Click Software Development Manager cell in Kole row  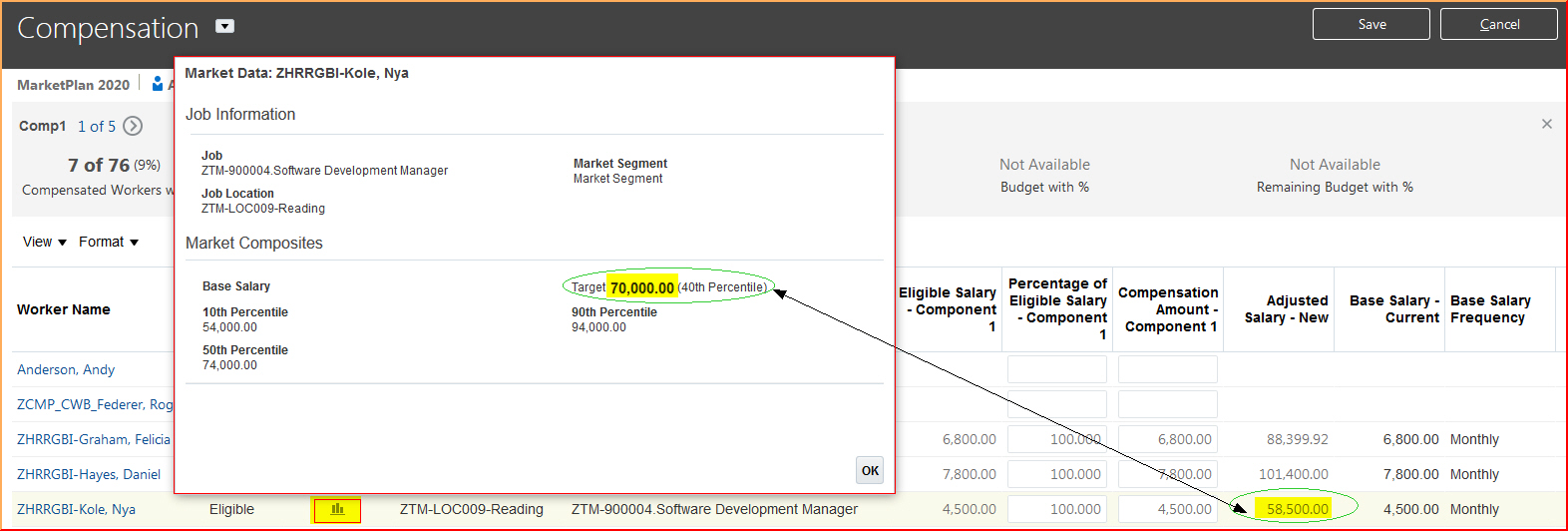click(714, 509)
